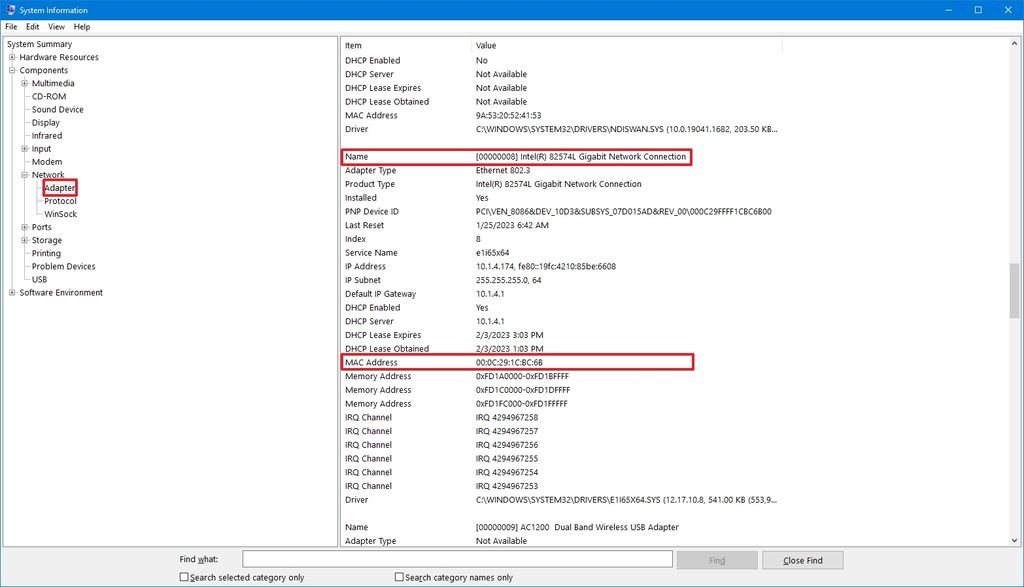The image size is (1024, 587).
Task: Select the Protocol tree item
Action: pyautogui.click(x=60, y=200)
